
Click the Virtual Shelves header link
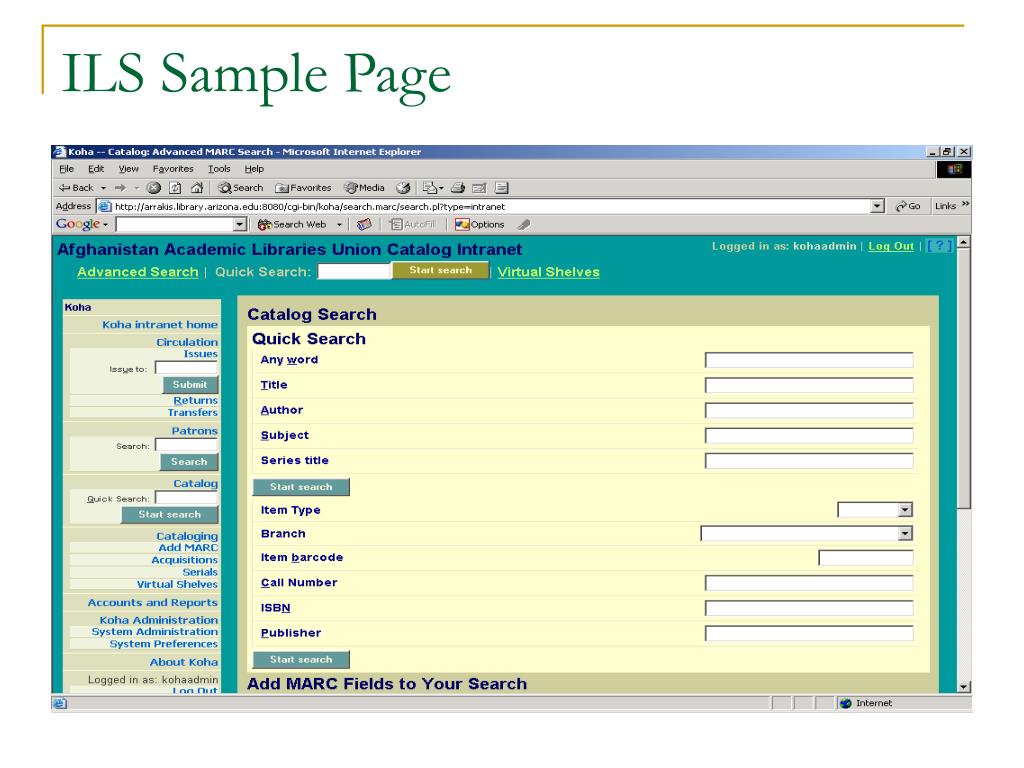pyautogui.click(x=548, y=272)
